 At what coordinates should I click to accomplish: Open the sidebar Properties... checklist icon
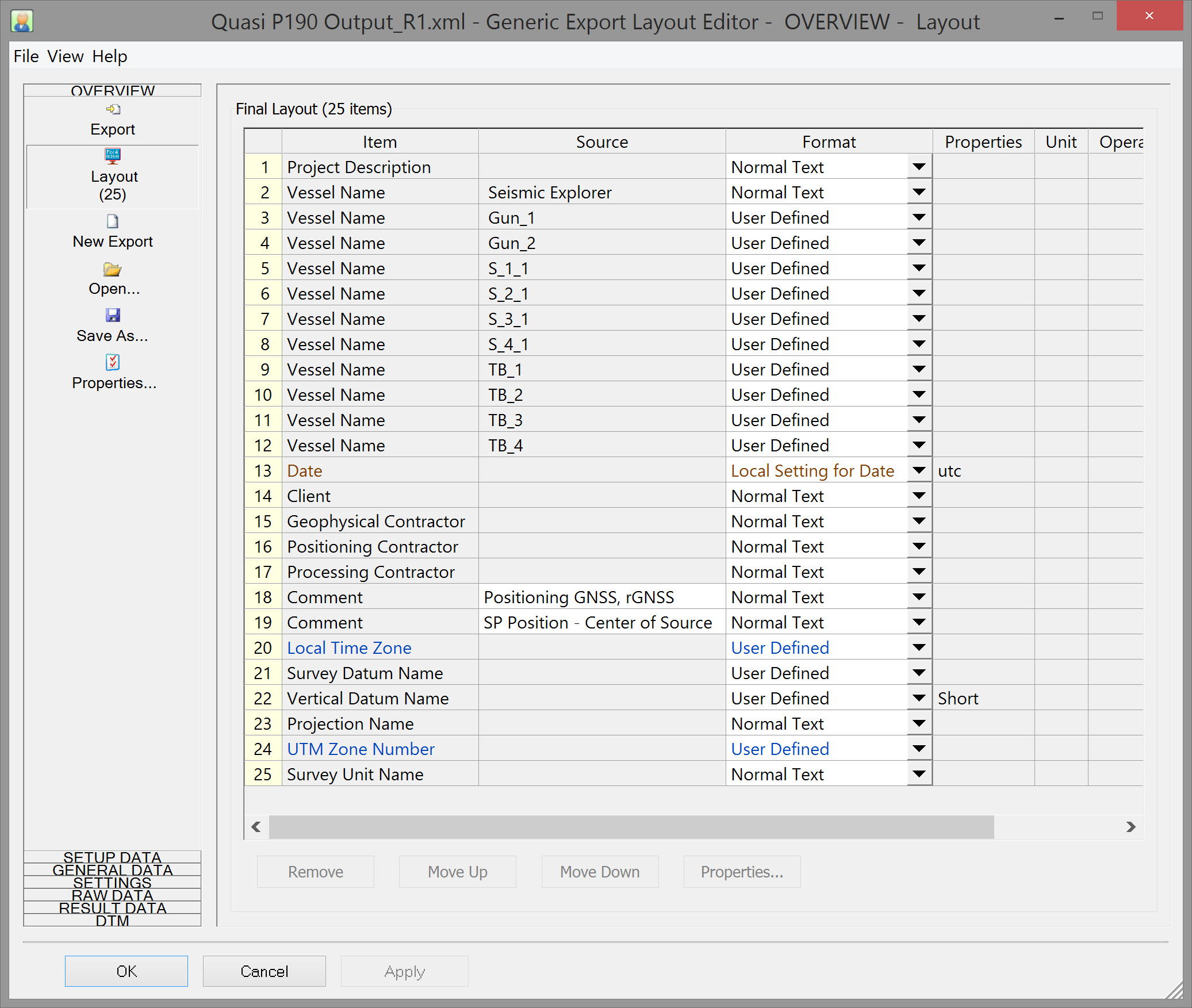point(113,362)
